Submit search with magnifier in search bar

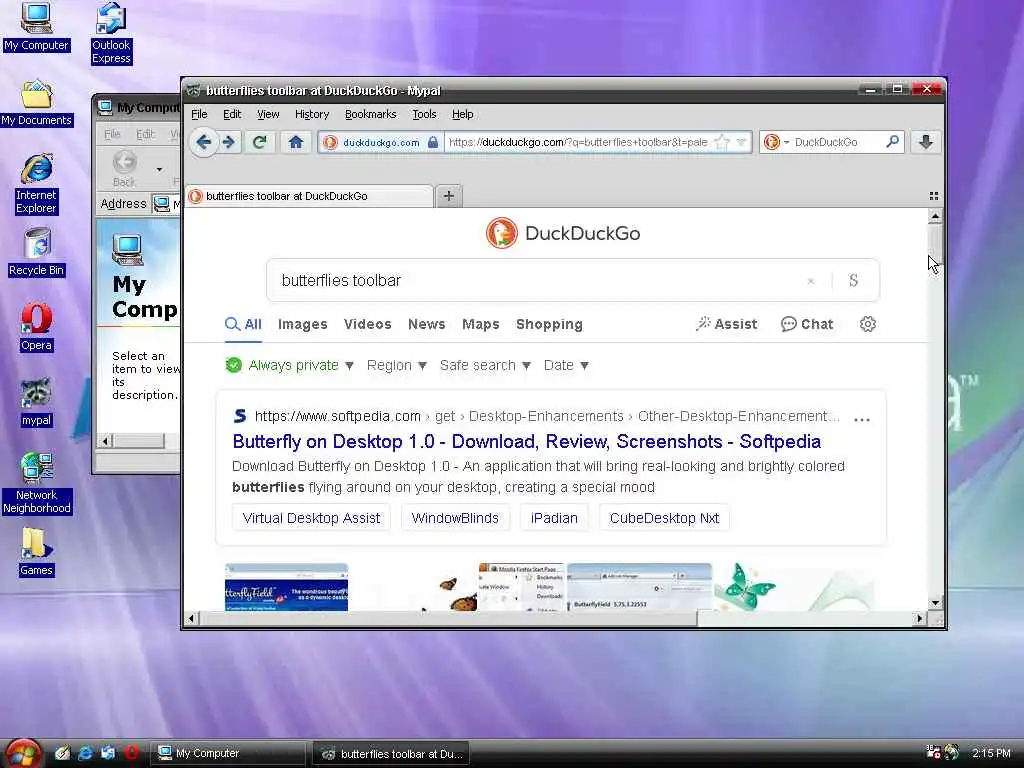pos(892,141)
